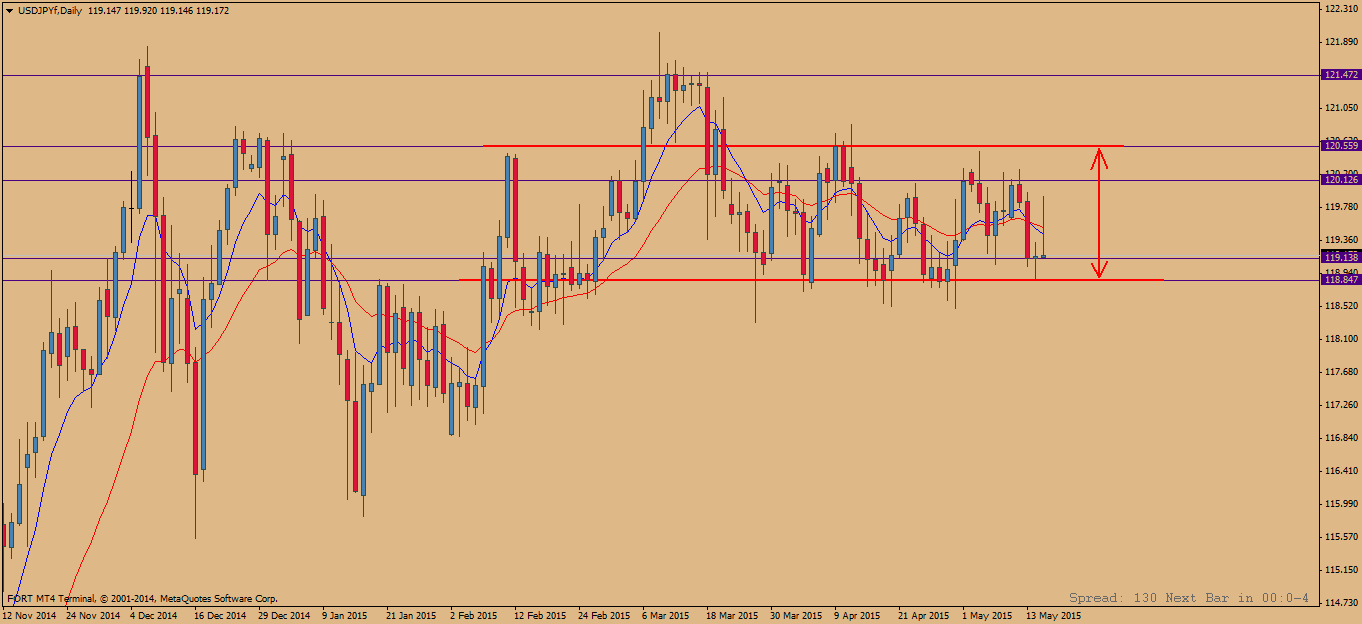Viewport: 1362px width, 624px height.
Task: Click the 116.410 price axis value
Action: click(1340, 471)
